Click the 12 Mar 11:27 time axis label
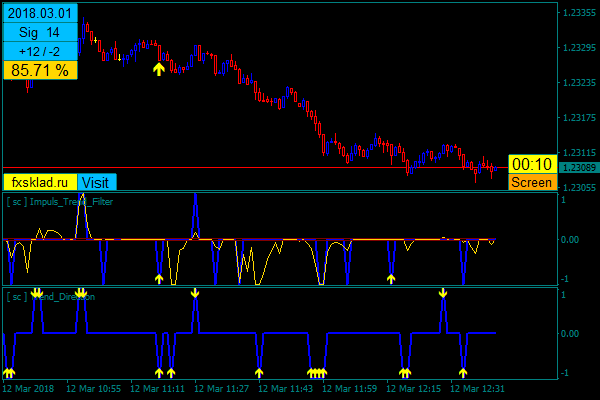 coord(222,389)
